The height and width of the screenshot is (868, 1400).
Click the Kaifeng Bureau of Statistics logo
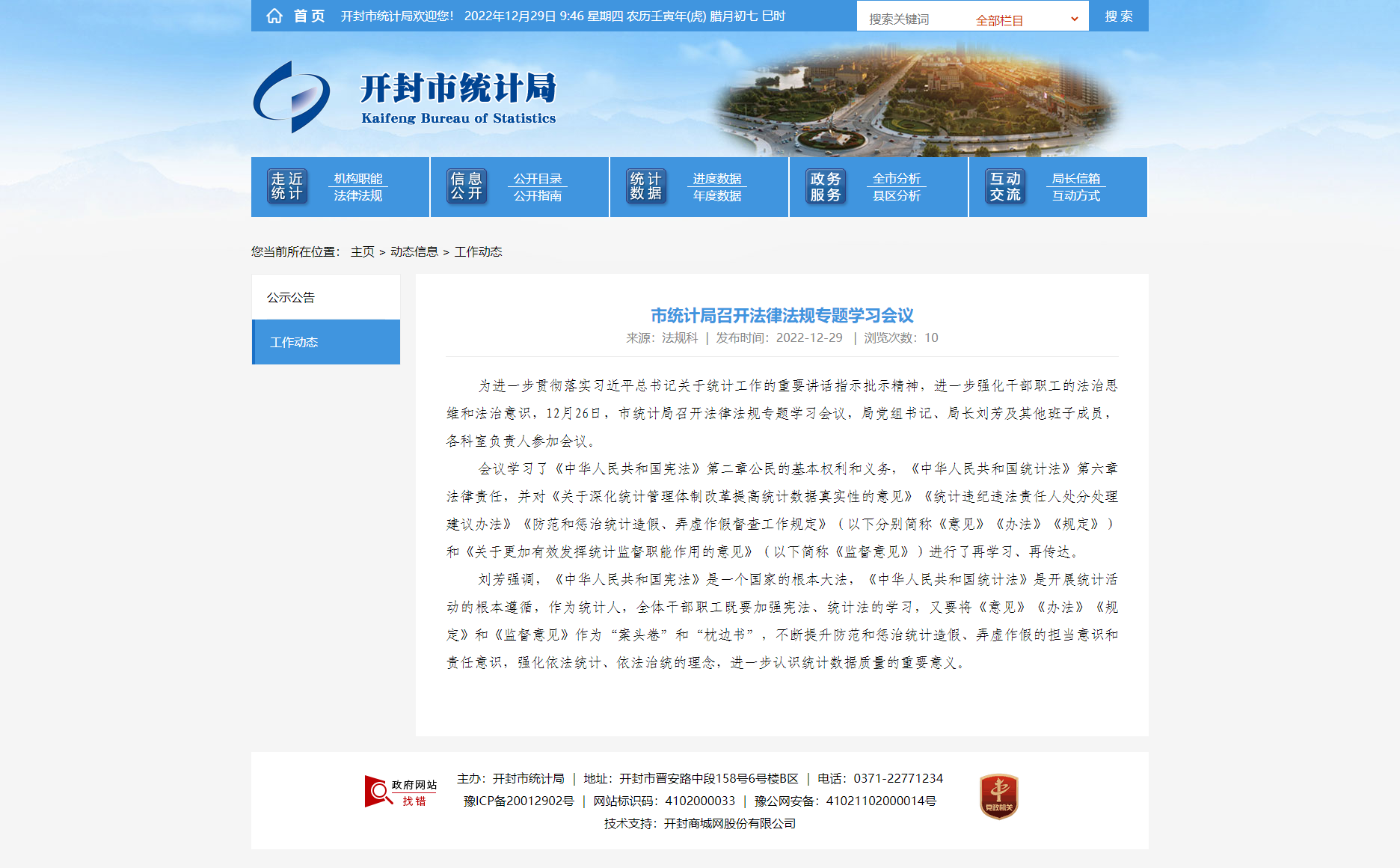pyautogui.click(x=405, y=97)
